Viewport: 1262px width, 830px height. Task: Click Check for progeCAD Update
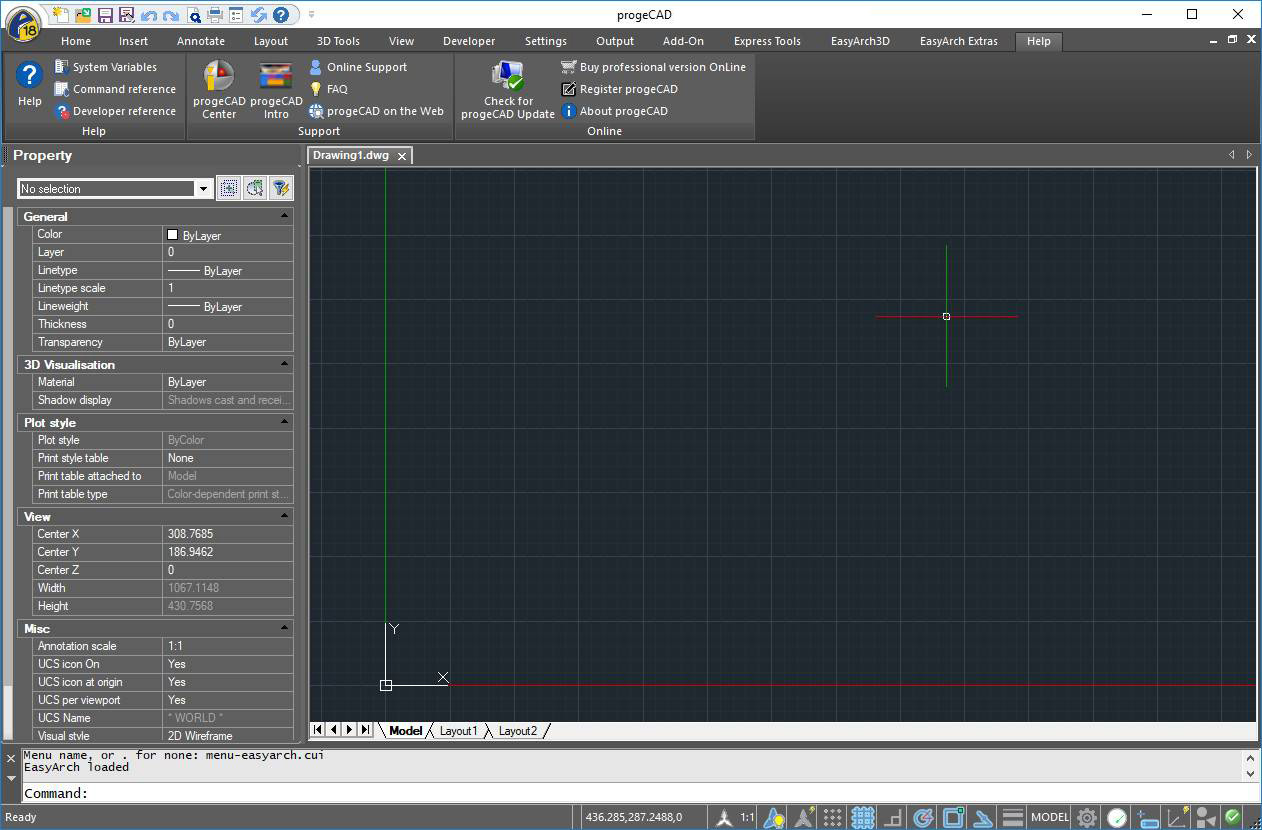click(x=508, y=89)
